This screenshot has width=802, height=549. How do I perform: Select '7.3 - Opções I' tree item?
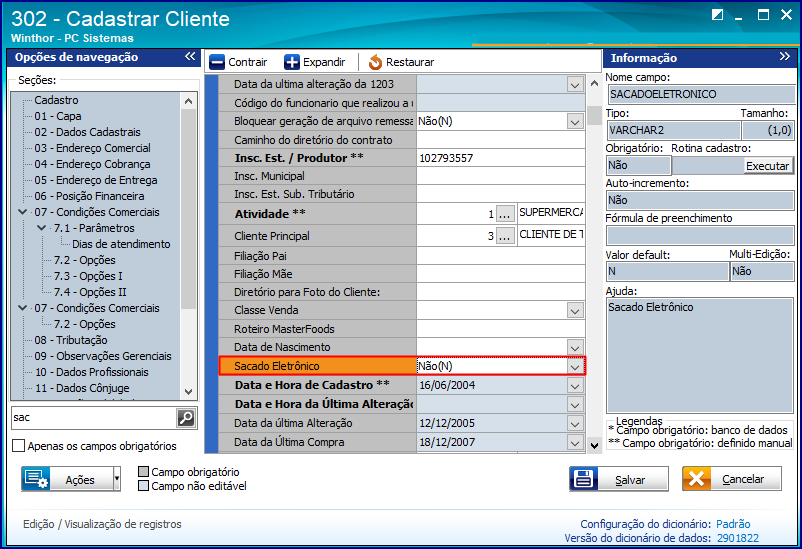point(88,276)
